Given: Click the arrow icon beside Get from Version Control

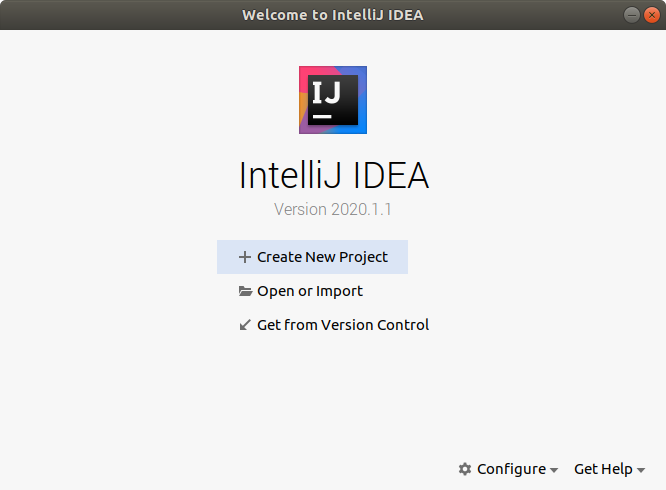Looking at the screenshot, I should pyautogui.click(x=245, y=325).
